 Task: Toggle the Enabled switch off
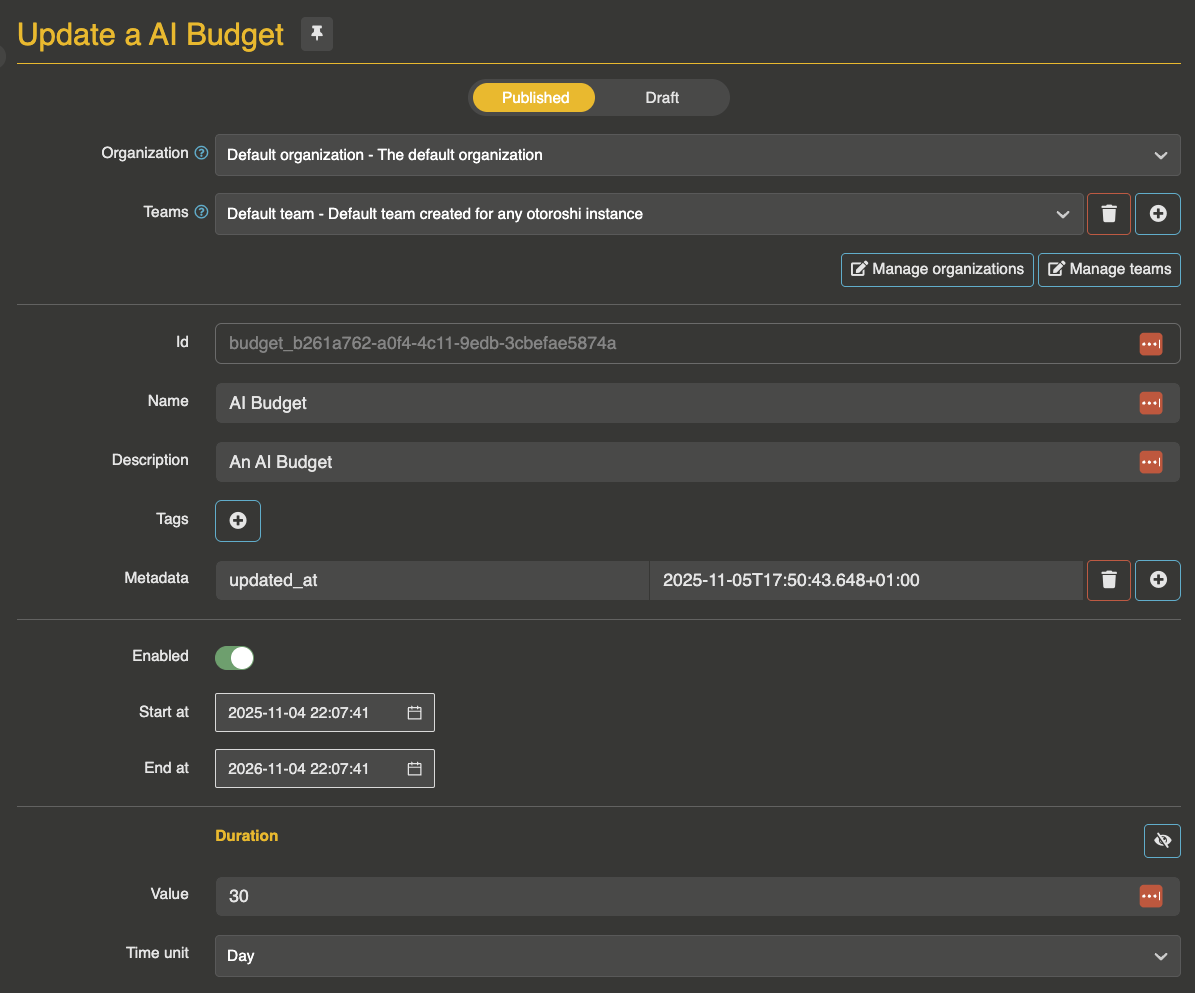click(235, 657)
